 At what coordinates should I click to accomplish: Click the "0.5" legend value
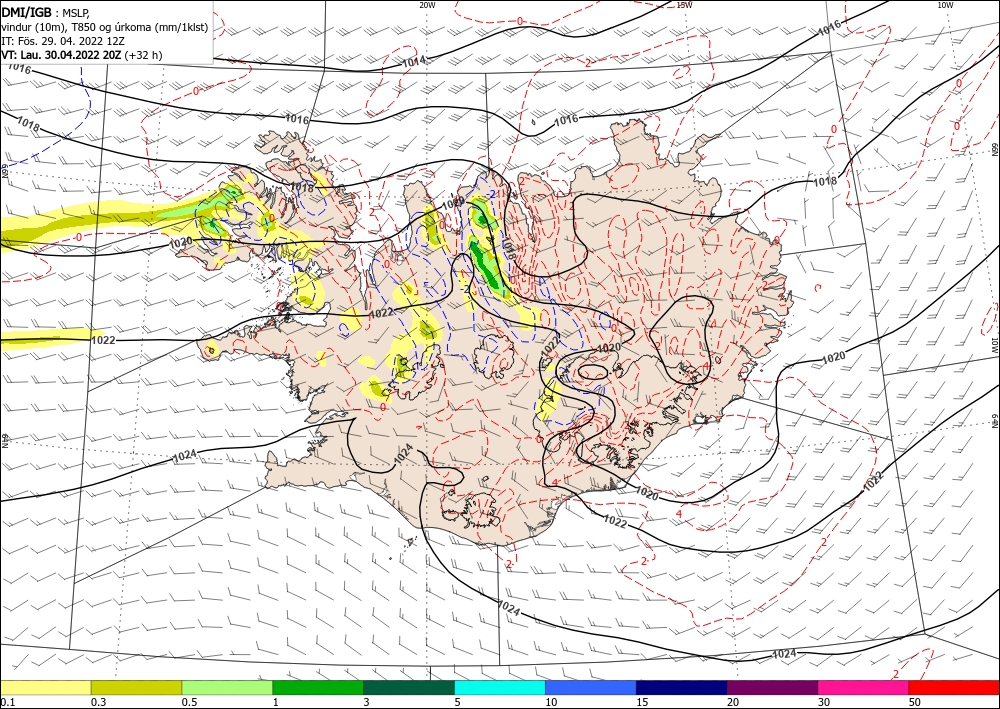coord(188,702)
